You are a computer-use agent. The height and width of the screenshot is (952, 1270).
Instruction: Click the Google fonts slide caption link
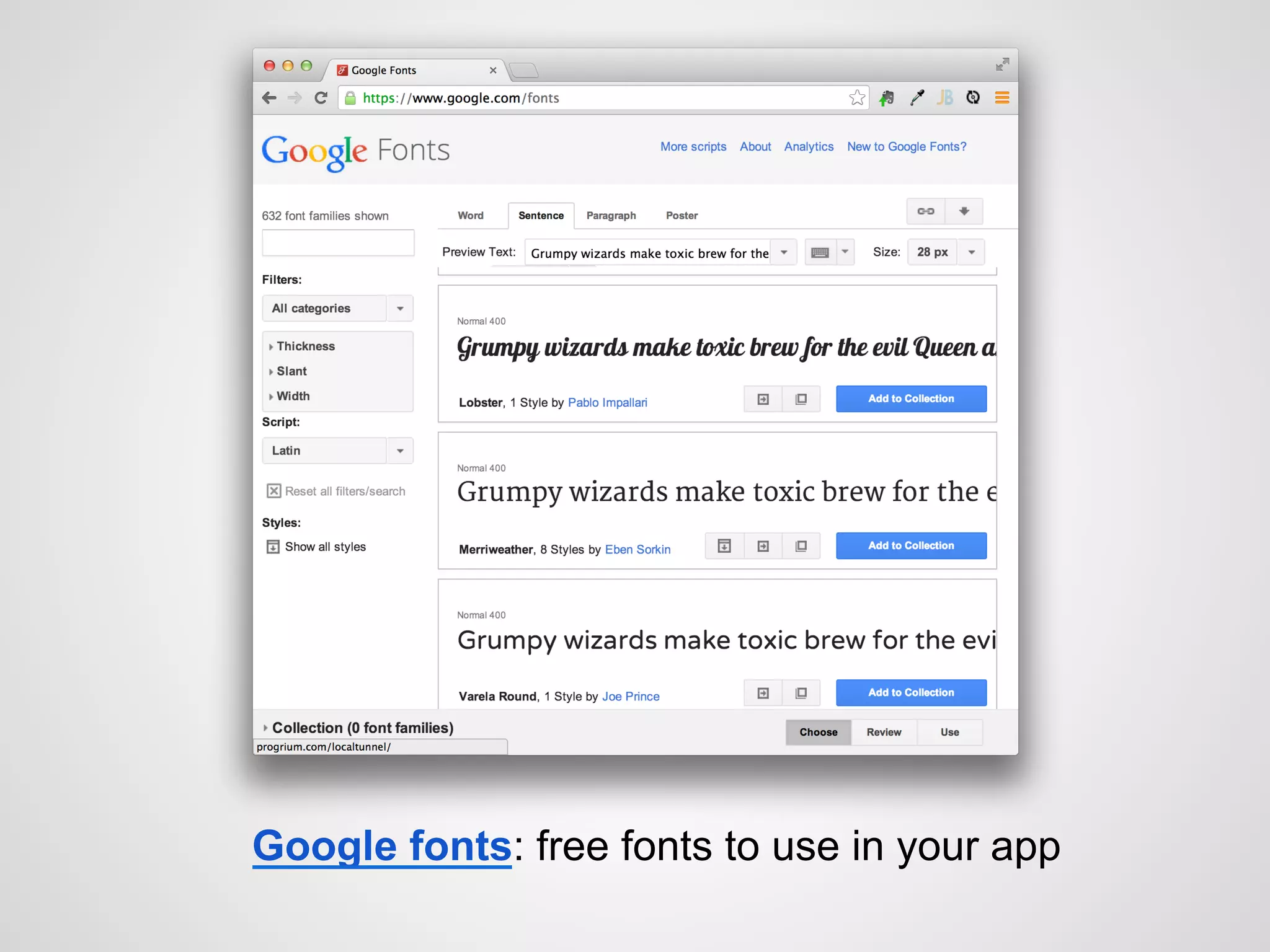pyautogui.click(x=382, y=846)
